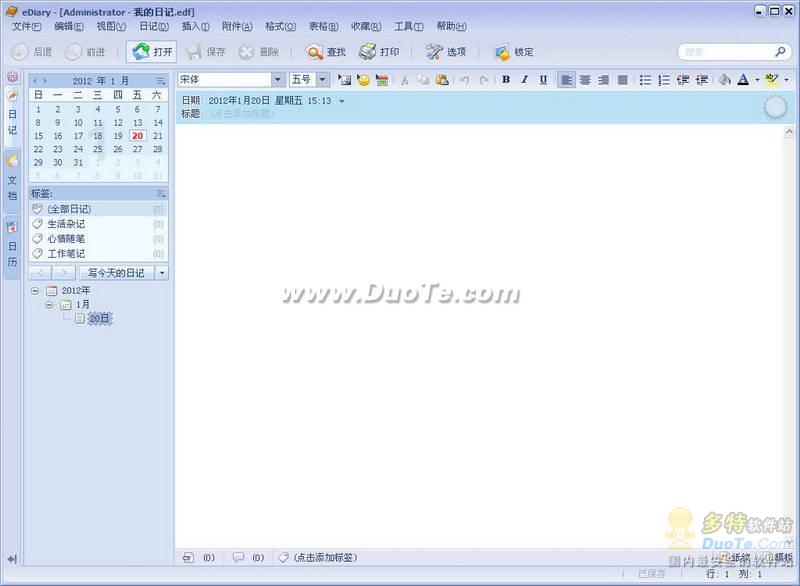The height and width of the screenshot is (586, 800).
Task: Click the 写今天的日记 button
Action: (x=117, y=273)
